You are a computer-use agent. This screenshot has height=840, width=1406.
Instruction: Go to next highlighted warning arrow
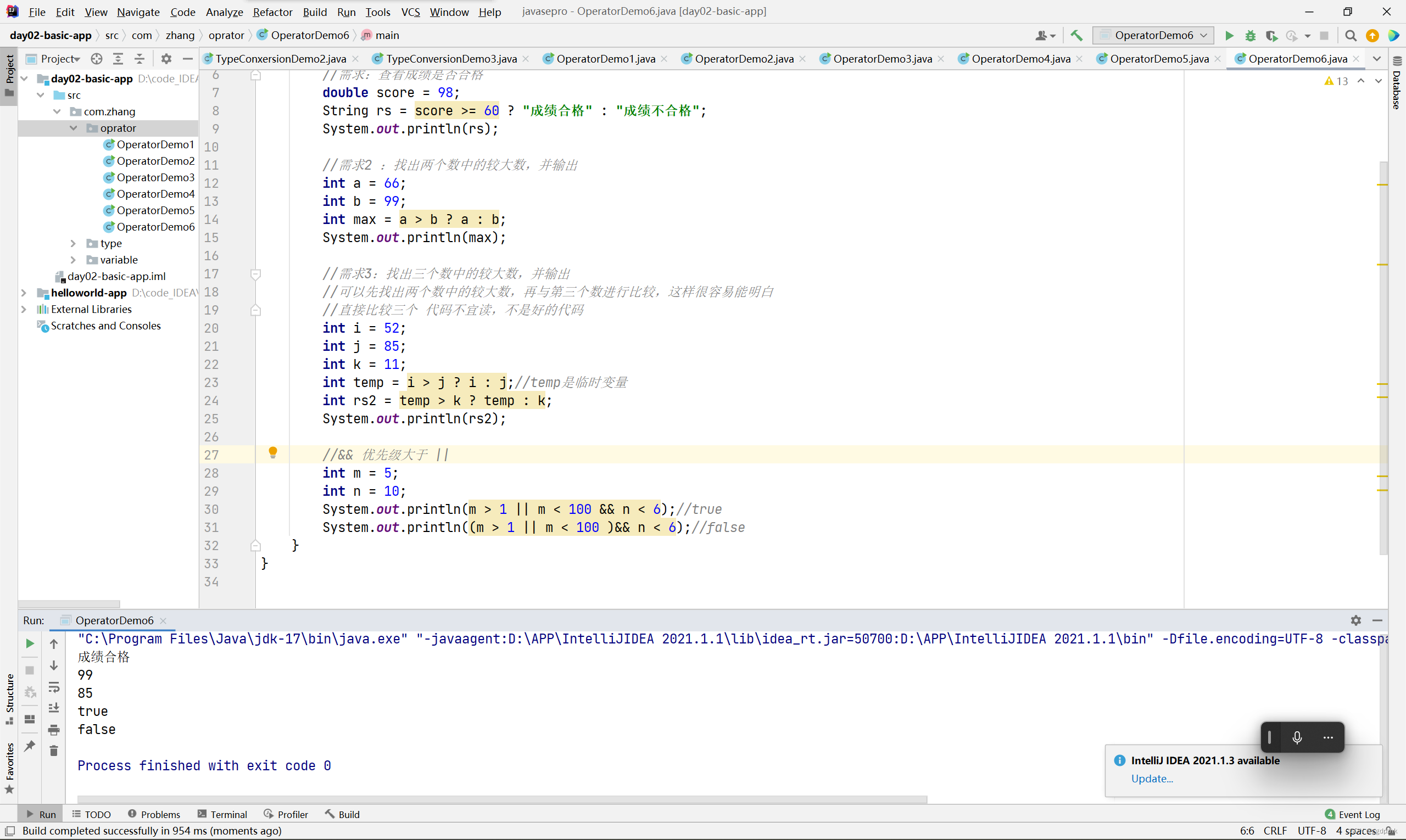1378,81
